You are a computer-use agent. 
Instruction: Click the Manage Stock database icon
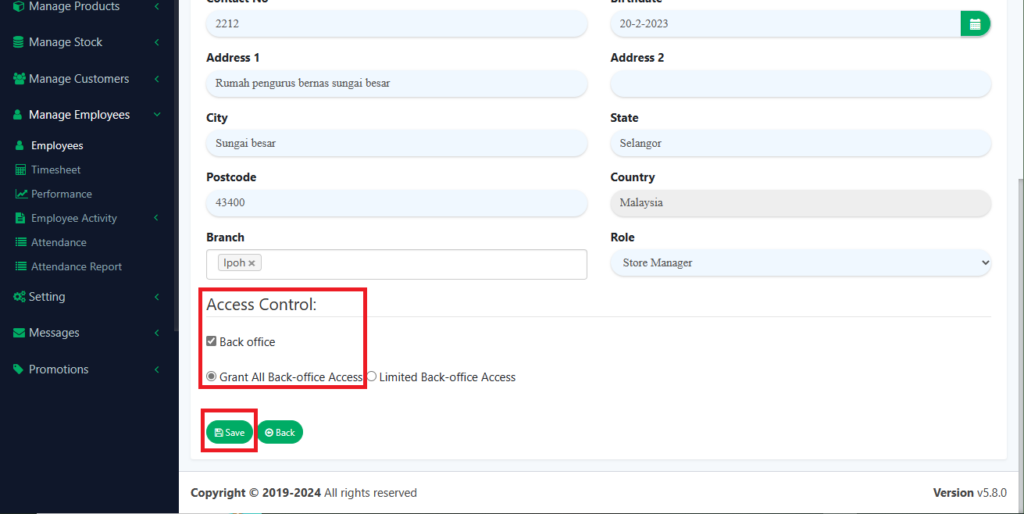pyautogui.click(x=18, y=43)
